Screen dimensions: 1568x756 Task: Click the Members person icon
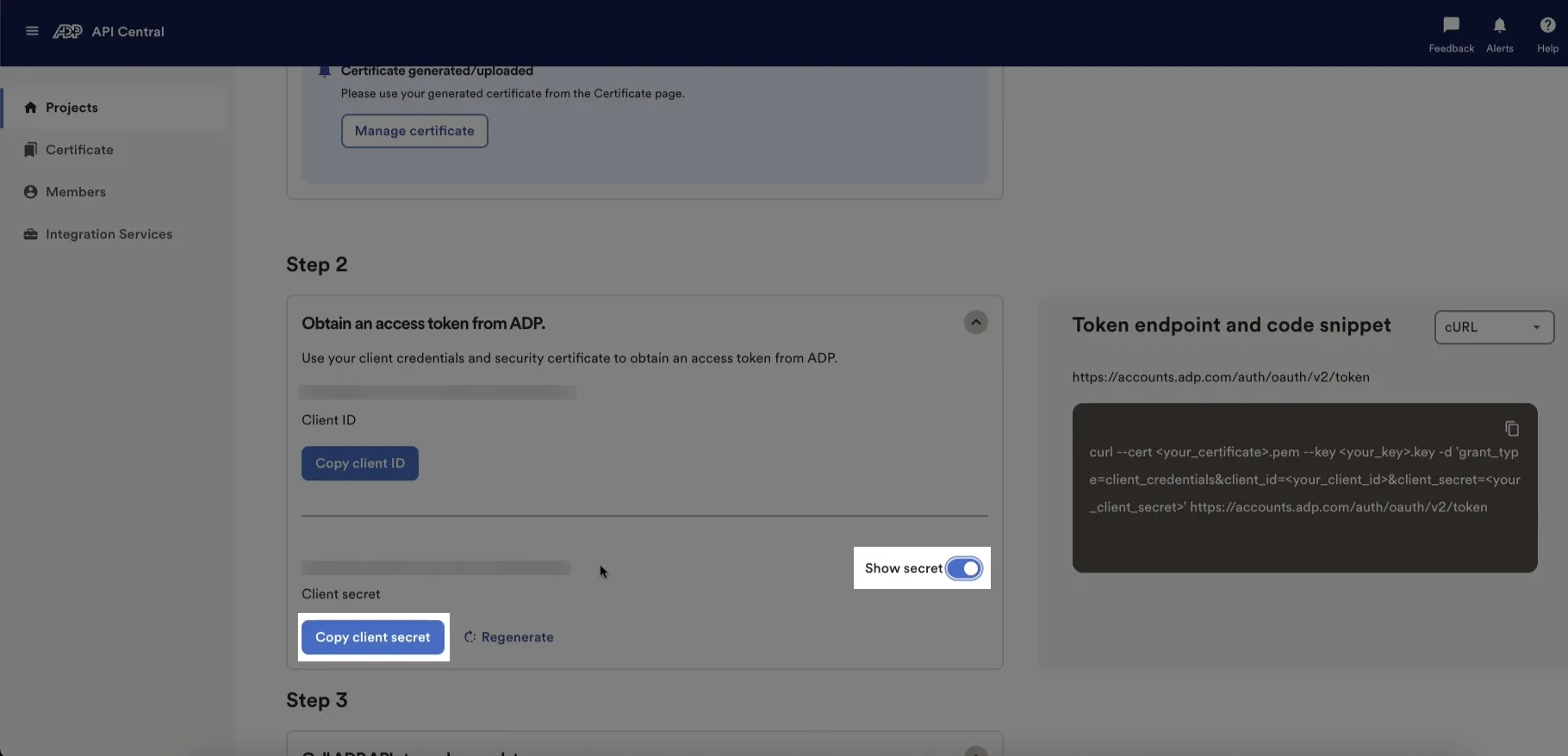click(31, 192)
